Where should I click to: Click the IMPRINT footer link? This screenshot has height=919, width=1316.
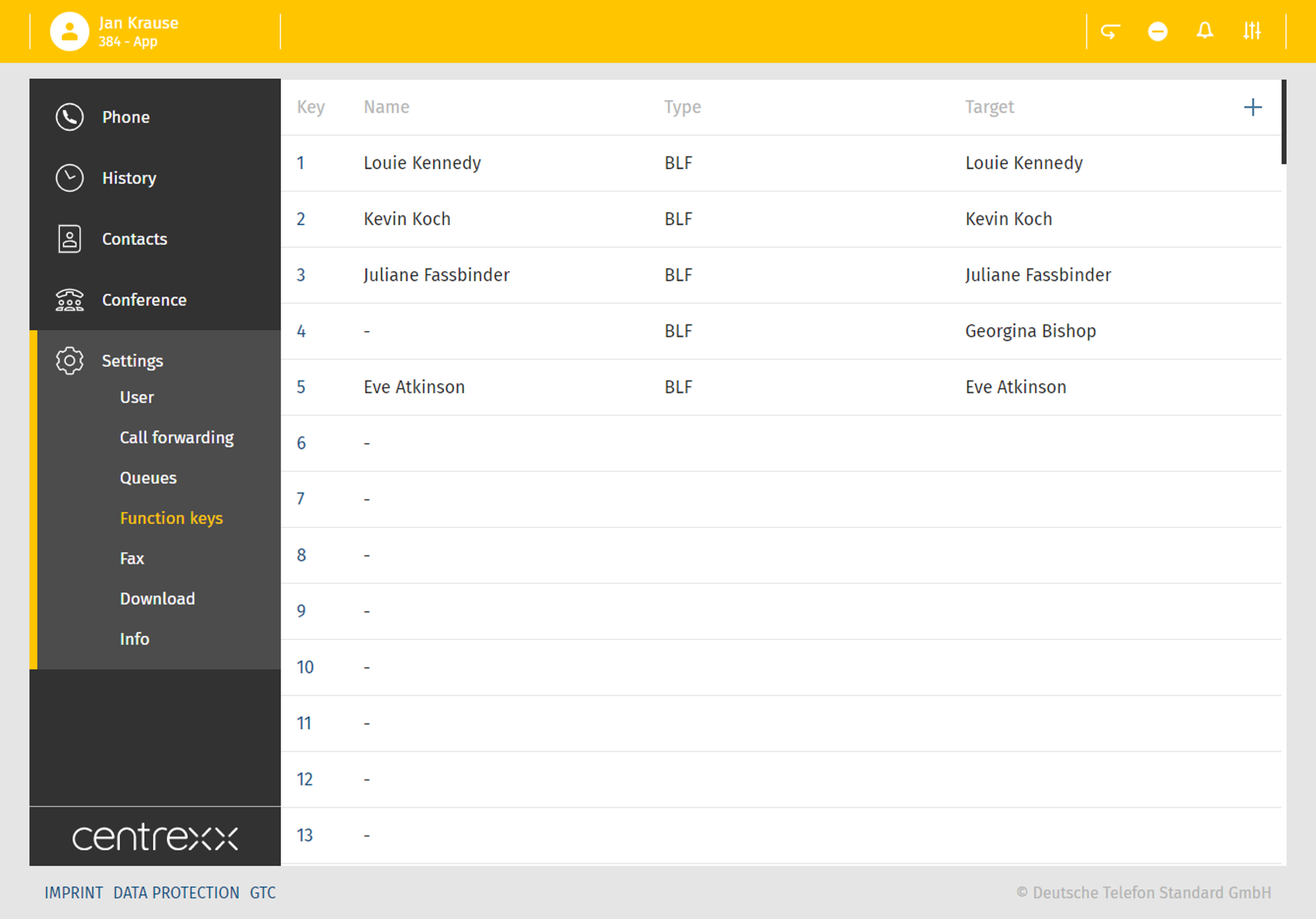pyautogui.click(x=74, y=893)
